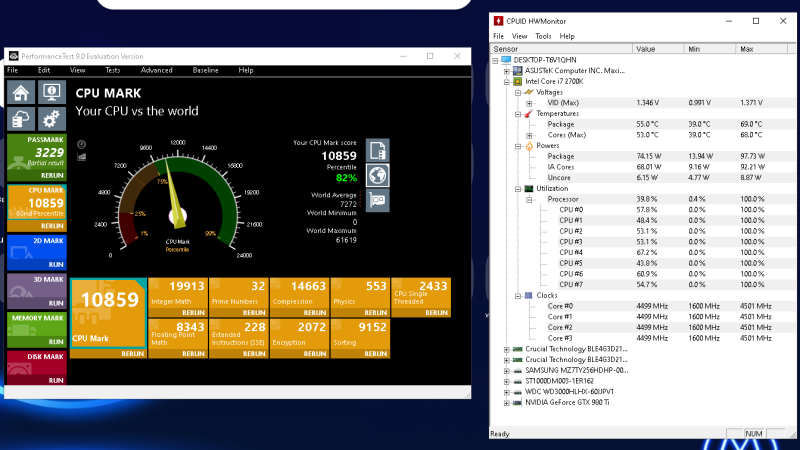Click the HWMonitor title bar app icon

pyautogui.click(x=498, y=21)
